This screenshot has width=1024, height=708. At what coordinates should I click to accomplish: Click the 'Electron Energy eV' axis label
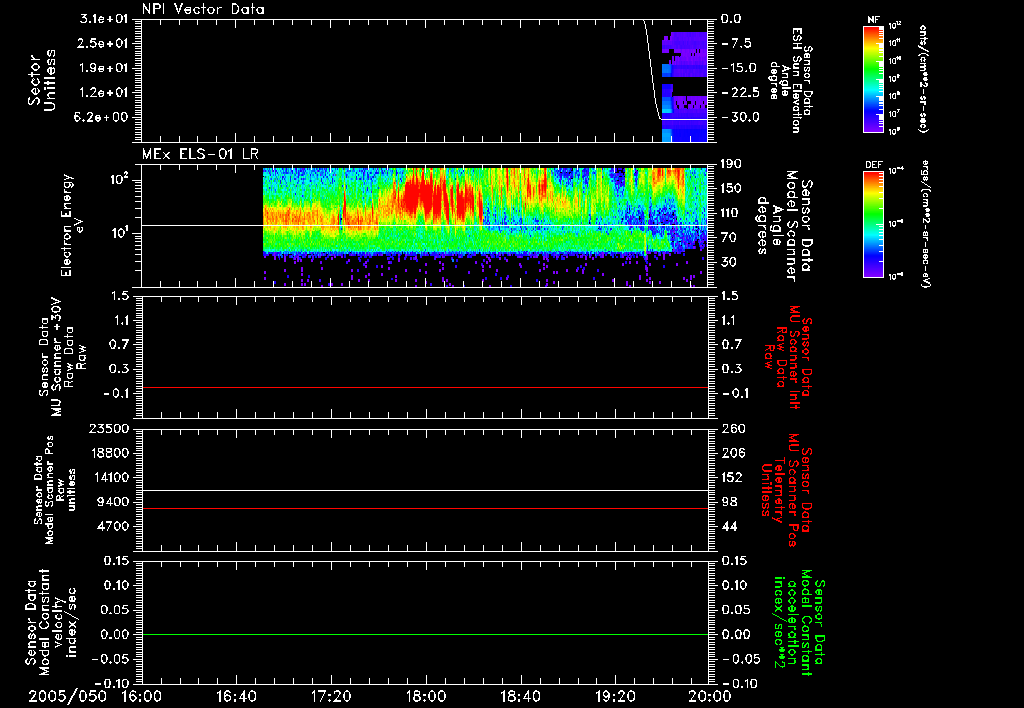tap(71, 225)
